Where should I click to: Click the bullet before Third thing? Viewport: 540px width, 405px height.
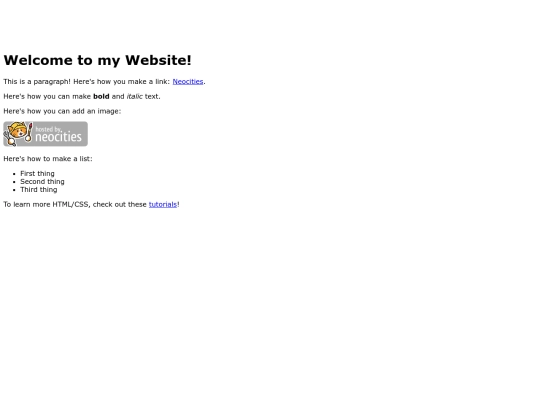point(14,190)
